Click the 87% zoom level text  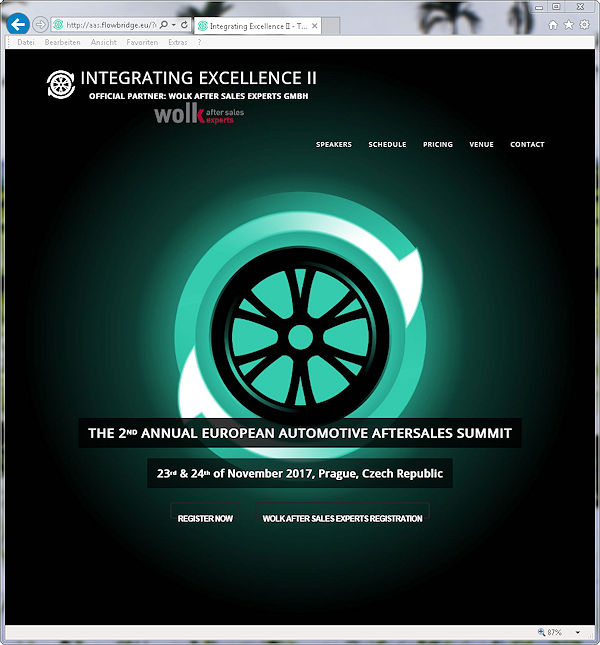pos(555,632)
